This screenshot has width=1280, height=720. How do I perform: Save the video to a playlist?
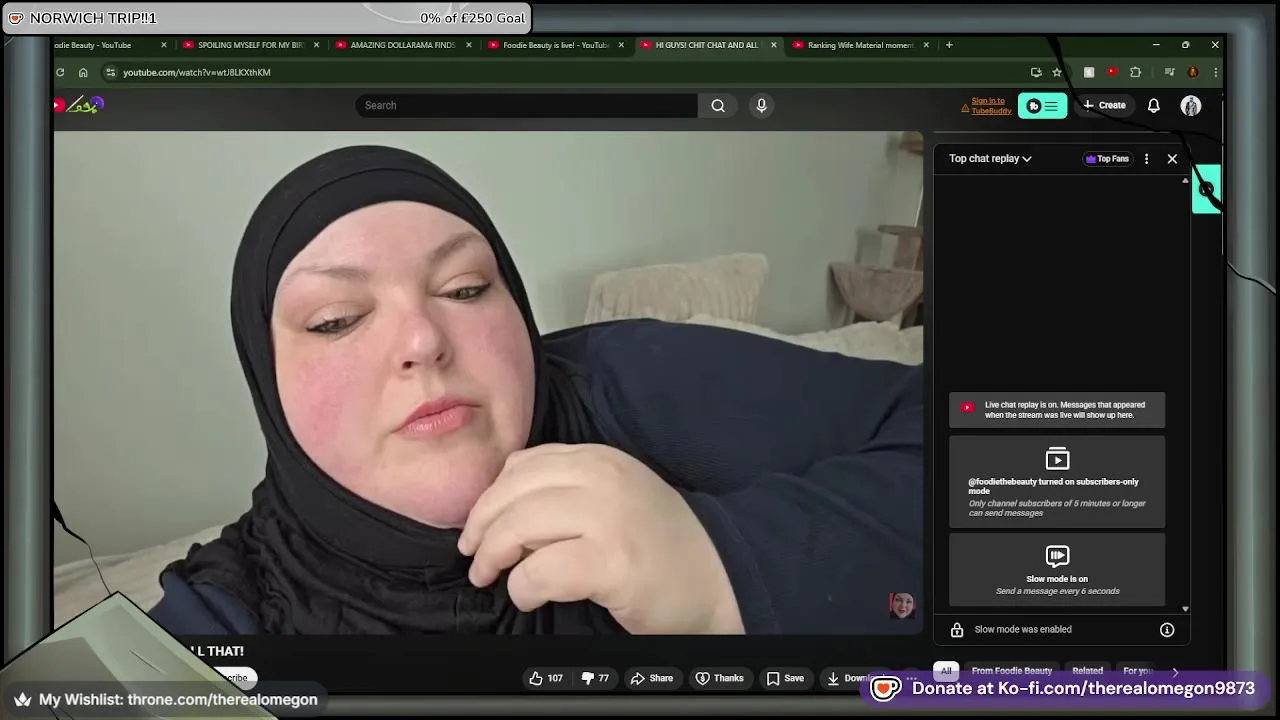click(x=785, y=678)
